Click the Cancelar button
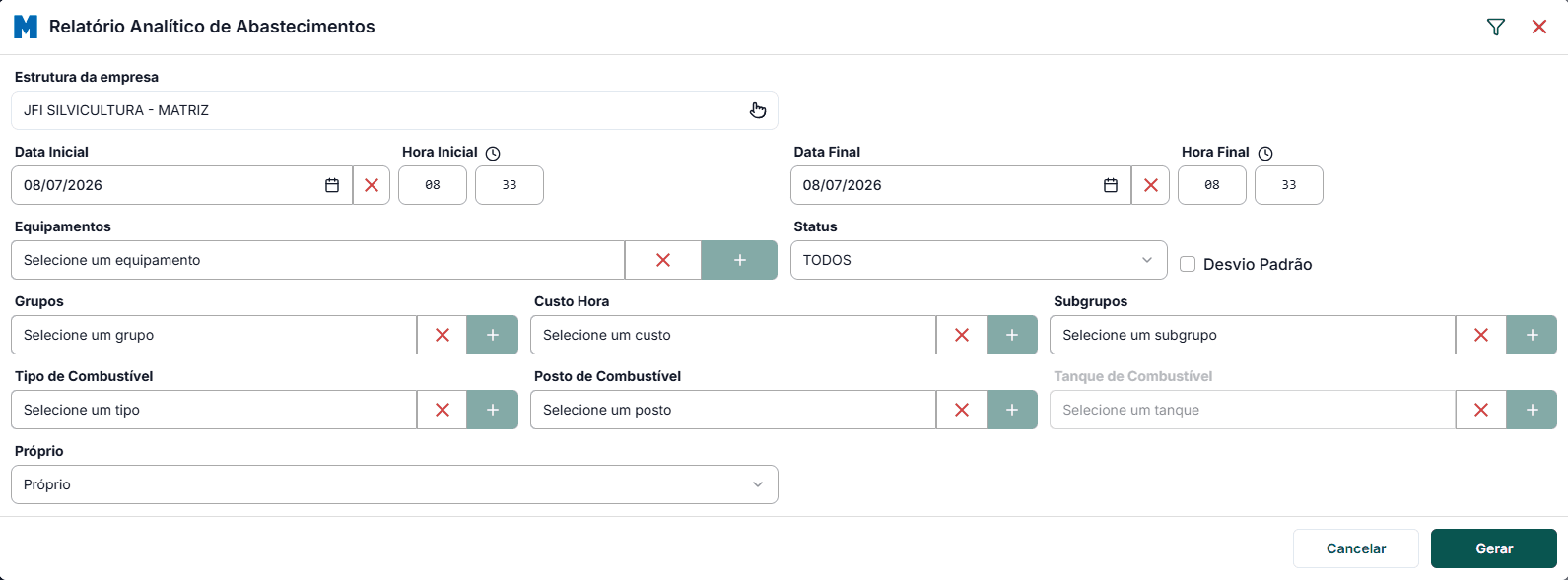The image size is (1568, 580). [1356, 548]
